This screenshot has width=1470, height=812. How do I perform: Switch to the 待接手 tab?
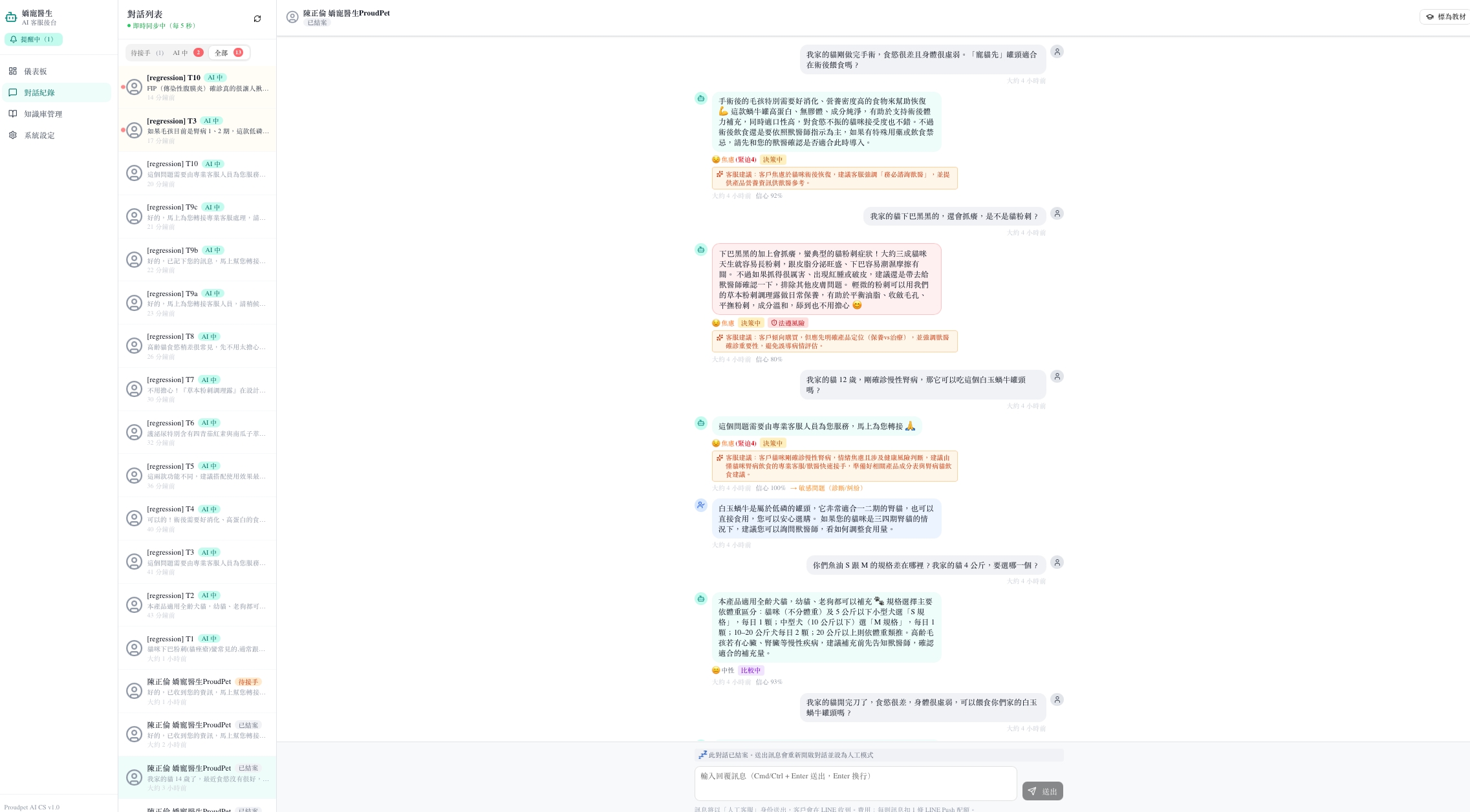coord(147,53)
